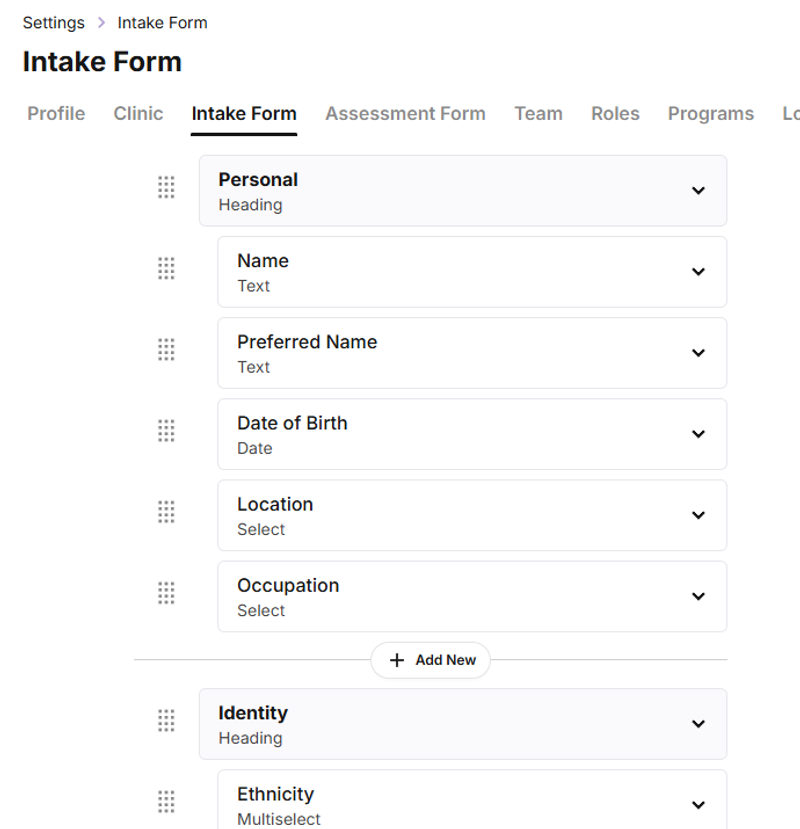Image resolution: width=800 pixels, height=829 pixels.
Task: Open the Team tab
Action: tap(538, 113)
